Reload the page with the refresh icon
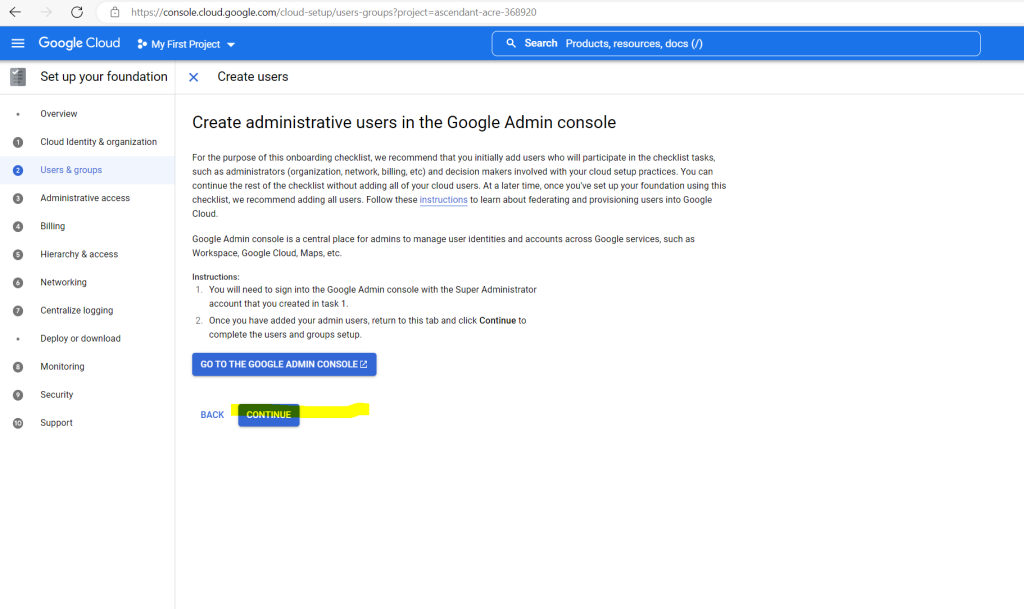 (x=76, y=12)
